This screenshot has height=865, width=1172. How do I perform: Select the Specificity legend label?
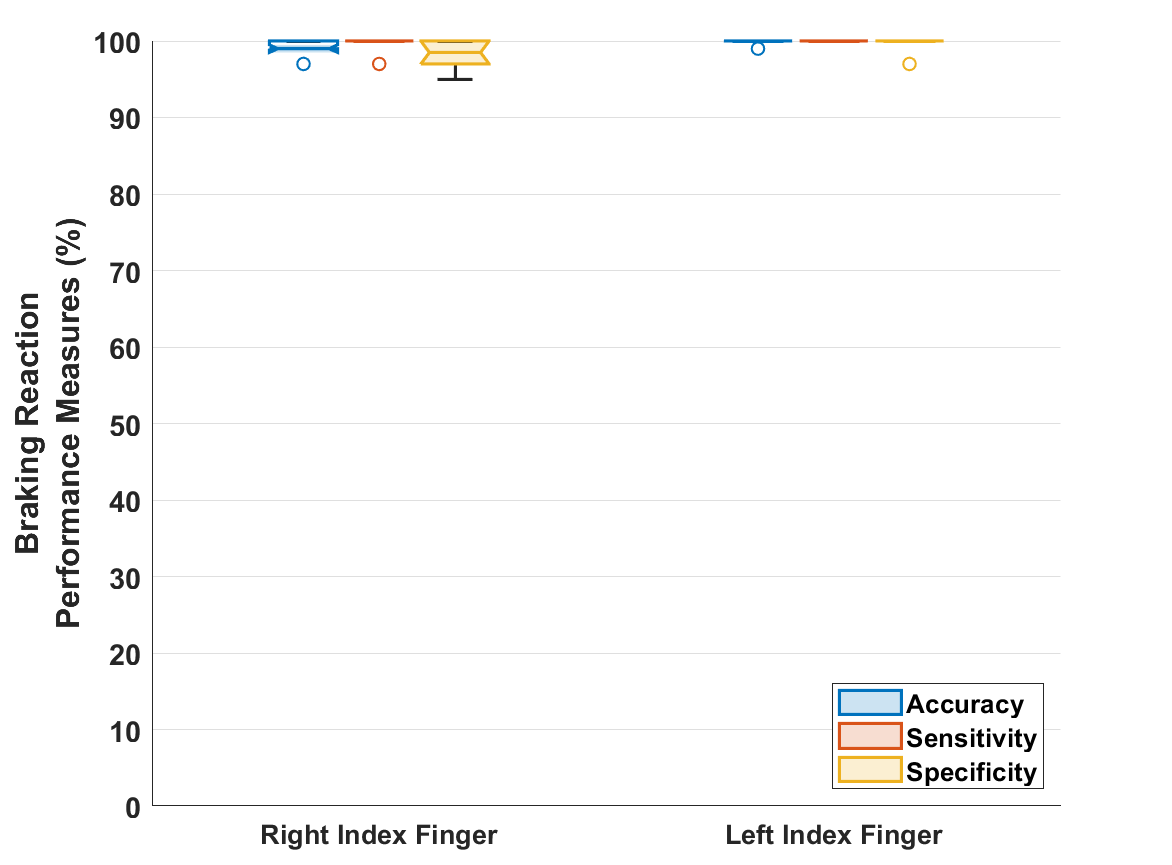coord(971,772)
